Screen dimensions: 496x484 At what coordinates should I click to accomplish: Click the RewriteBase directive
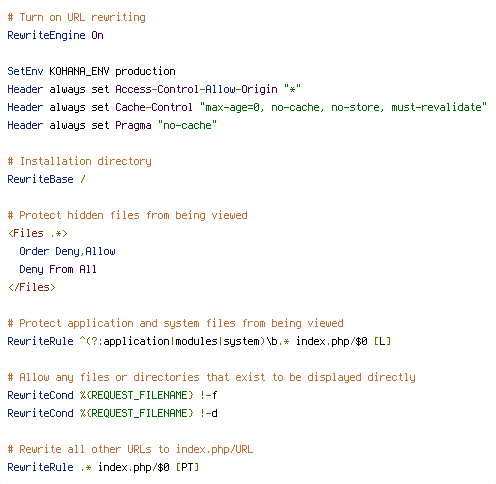pos(40,179)
